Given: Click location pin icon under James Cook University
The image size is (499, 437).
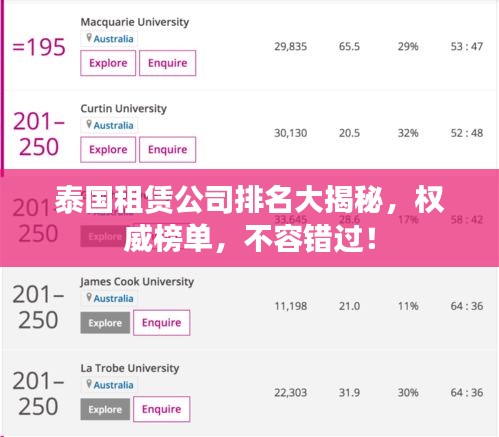Looking at the screenshot, I should point(89,297).
